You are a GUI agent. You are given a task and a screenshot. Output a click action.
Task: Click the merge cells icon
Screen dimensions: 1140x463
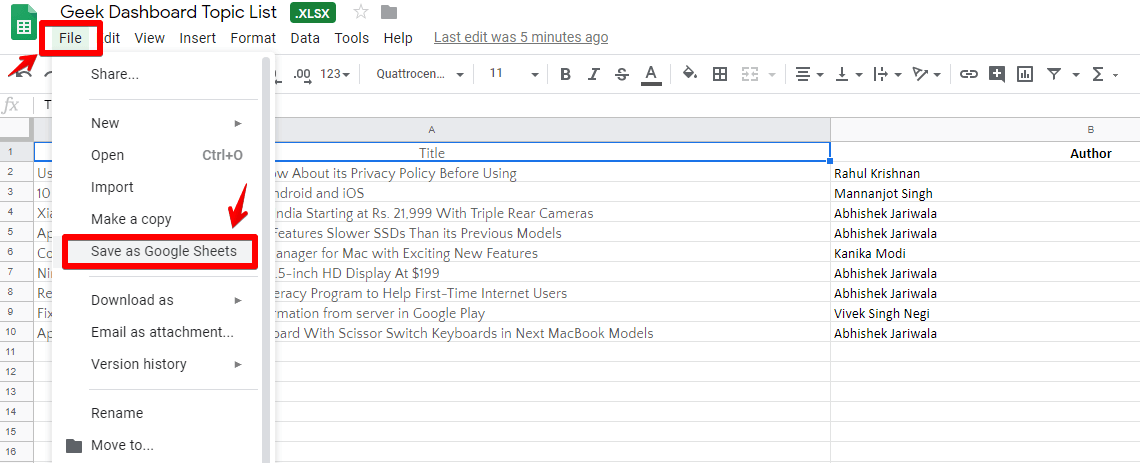pyautogui.click(x=750, y=74)
